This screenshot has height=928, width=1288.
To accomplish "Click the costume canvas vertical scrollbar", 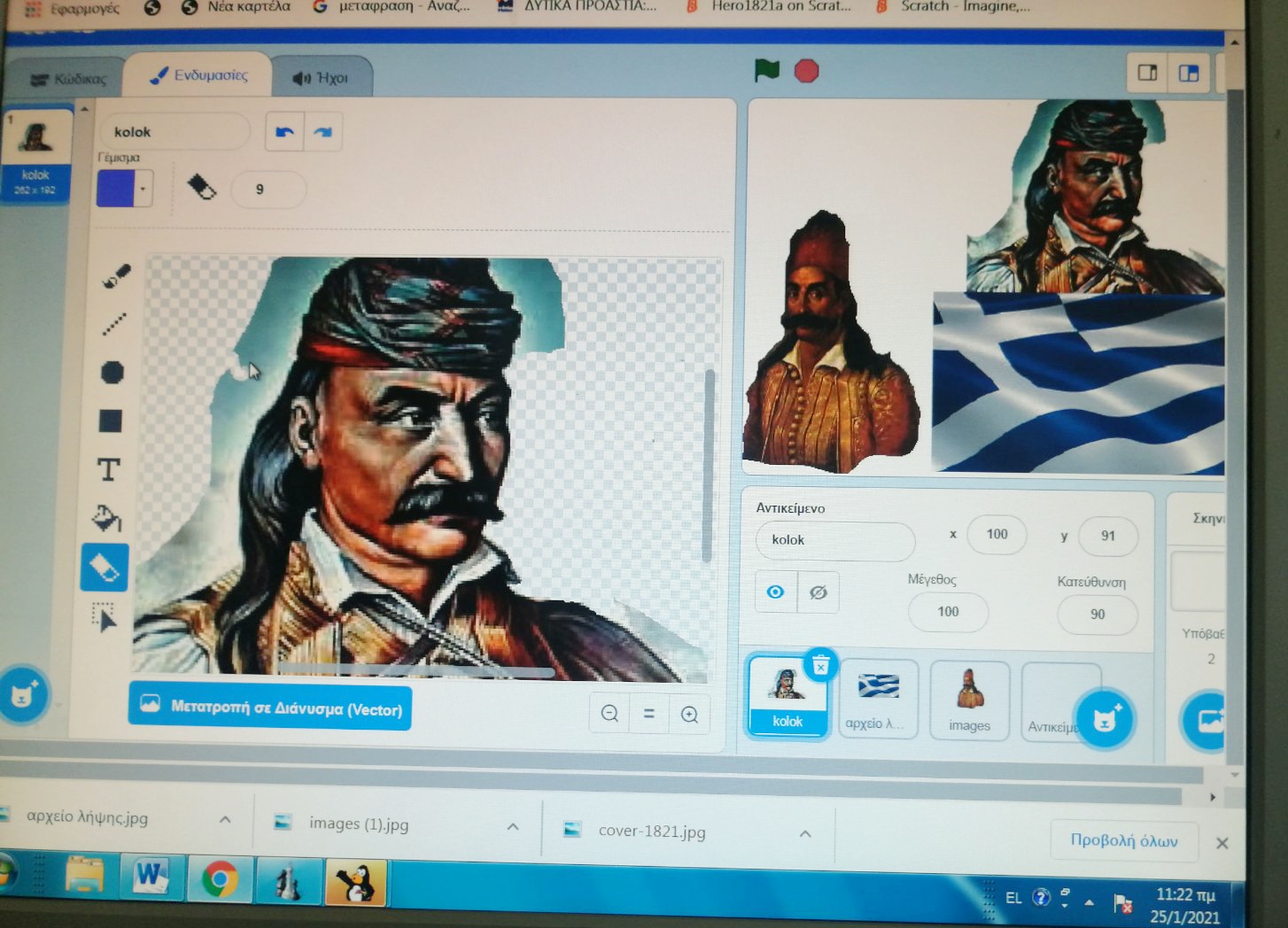I will (708, 466).
